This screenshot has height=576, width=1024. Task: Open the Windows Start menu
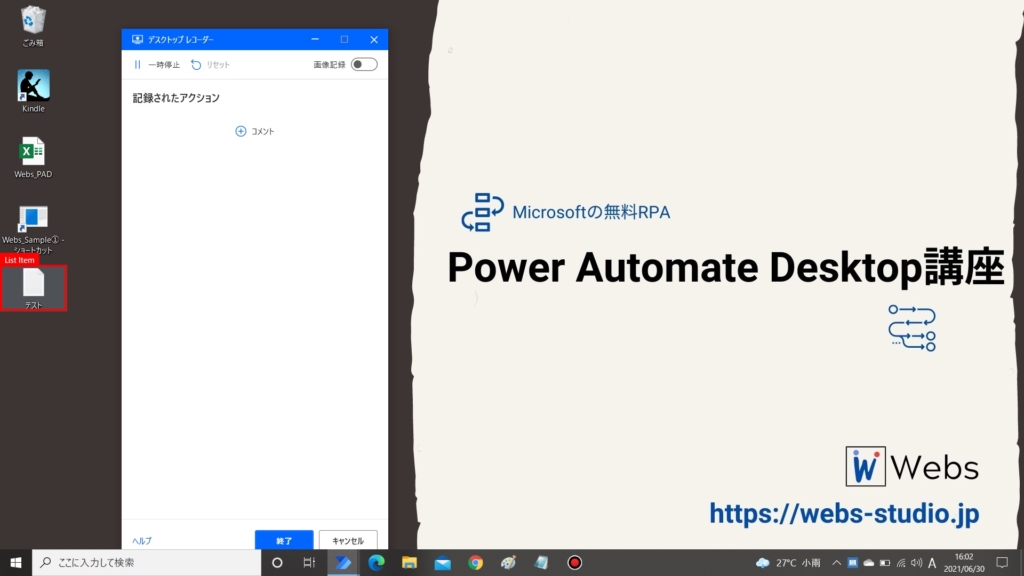point(16,562)
